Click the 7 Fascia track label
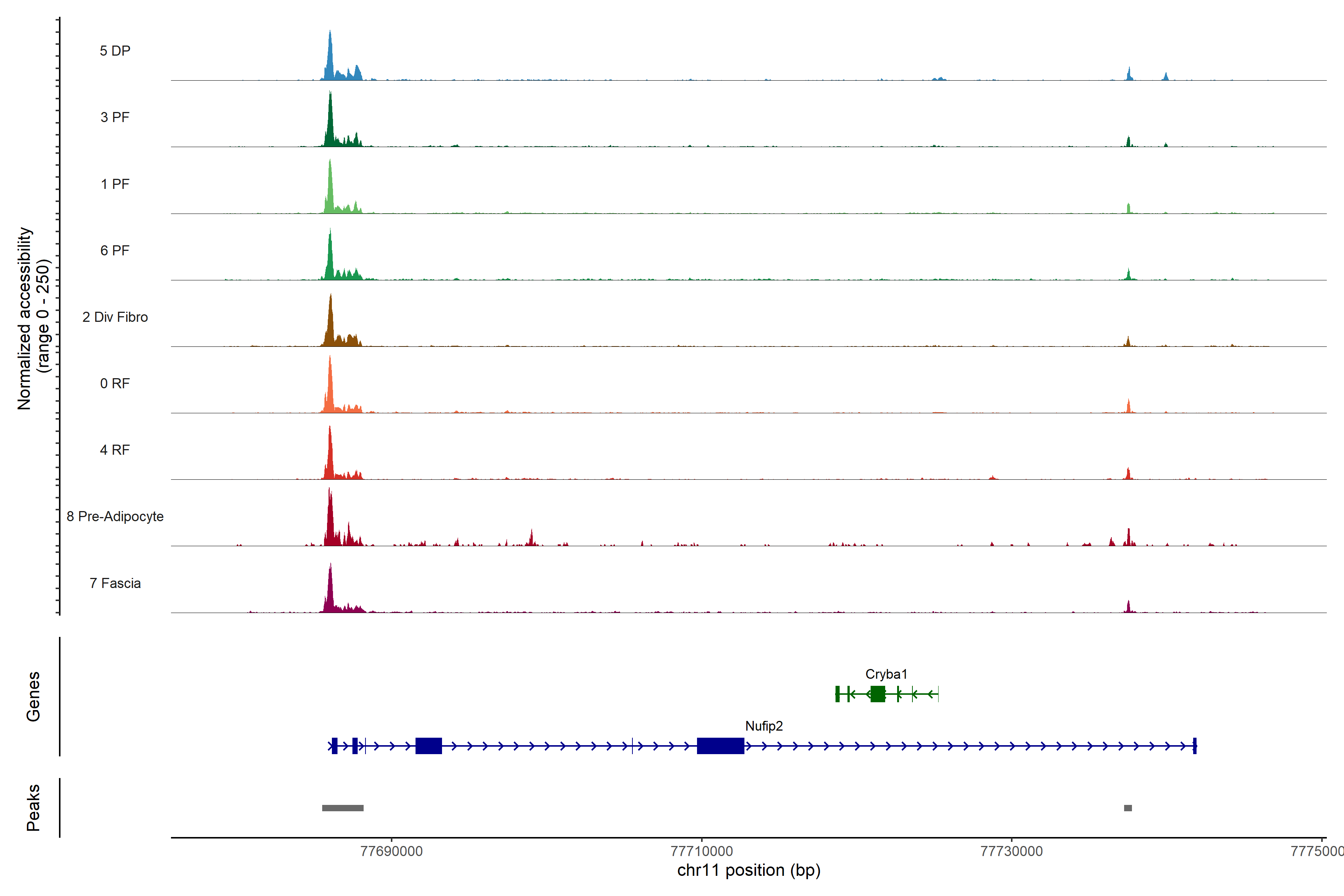 [115, 583]
